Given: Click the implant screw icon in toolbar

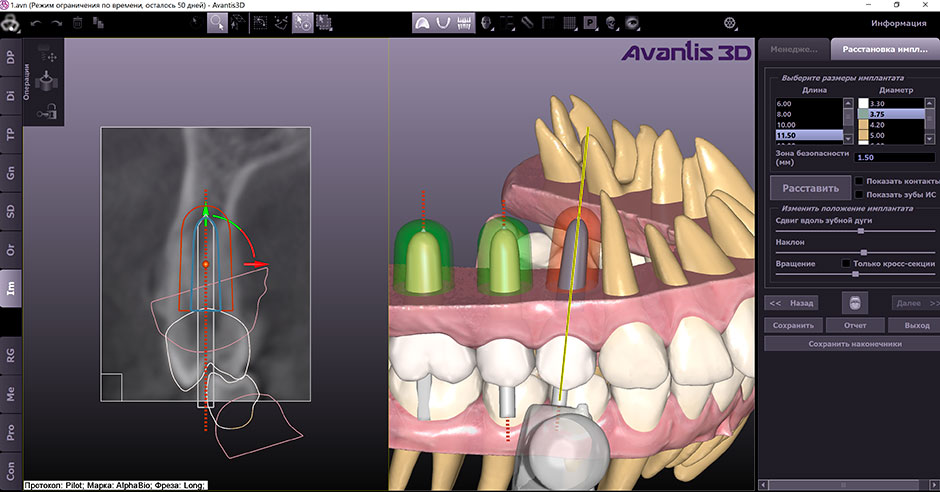Looking at the screenshot, I should 527,23.
